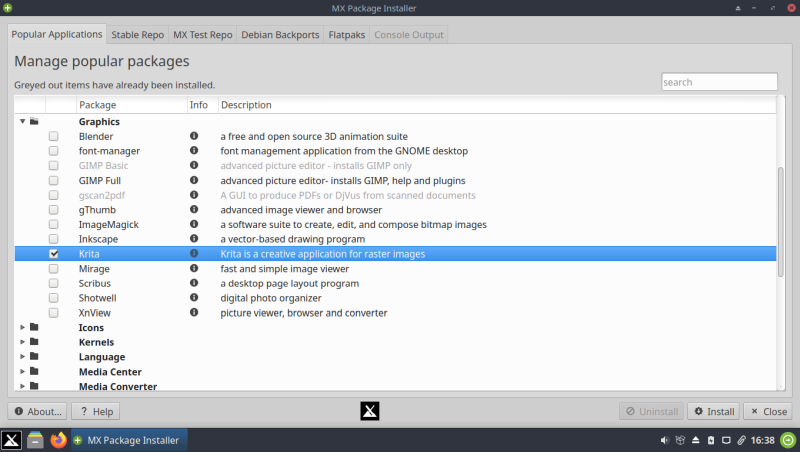Image resolution: width=800 pixels, height=452 pixels.
Task: Click the package list vertical scrollbar
Action: pos(781,222)
